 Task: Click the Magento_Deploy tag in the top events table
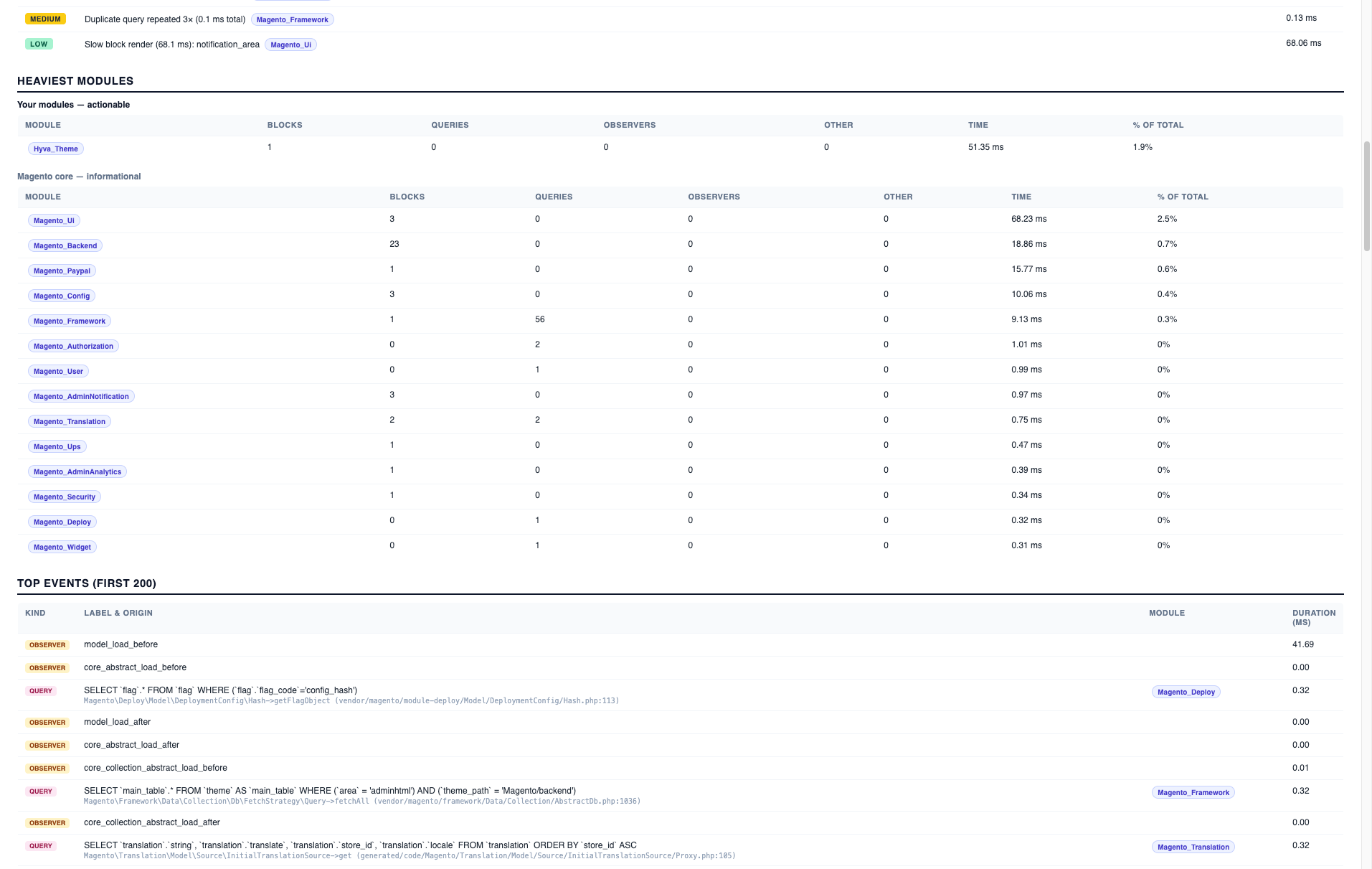(1186, 692)
